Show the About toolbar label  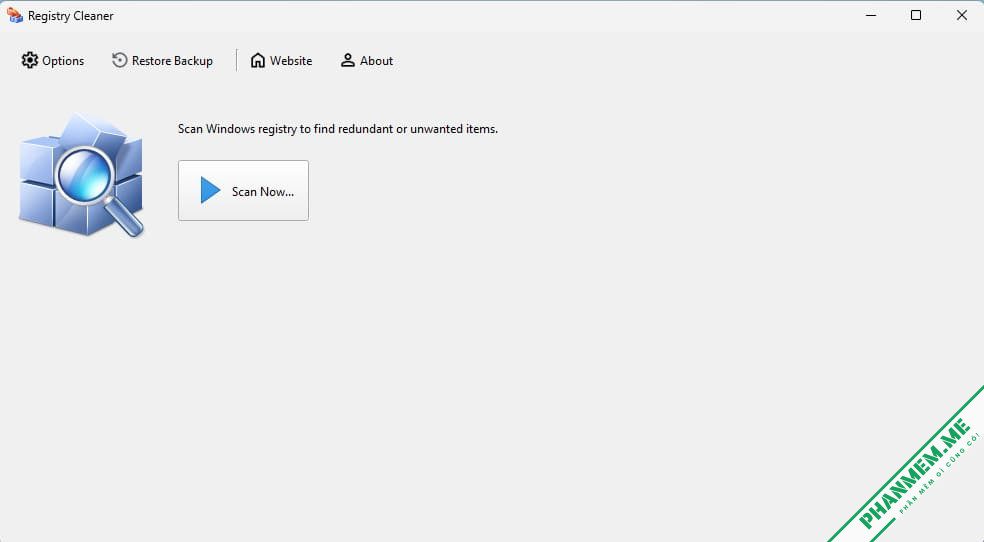tap(376, 61)
